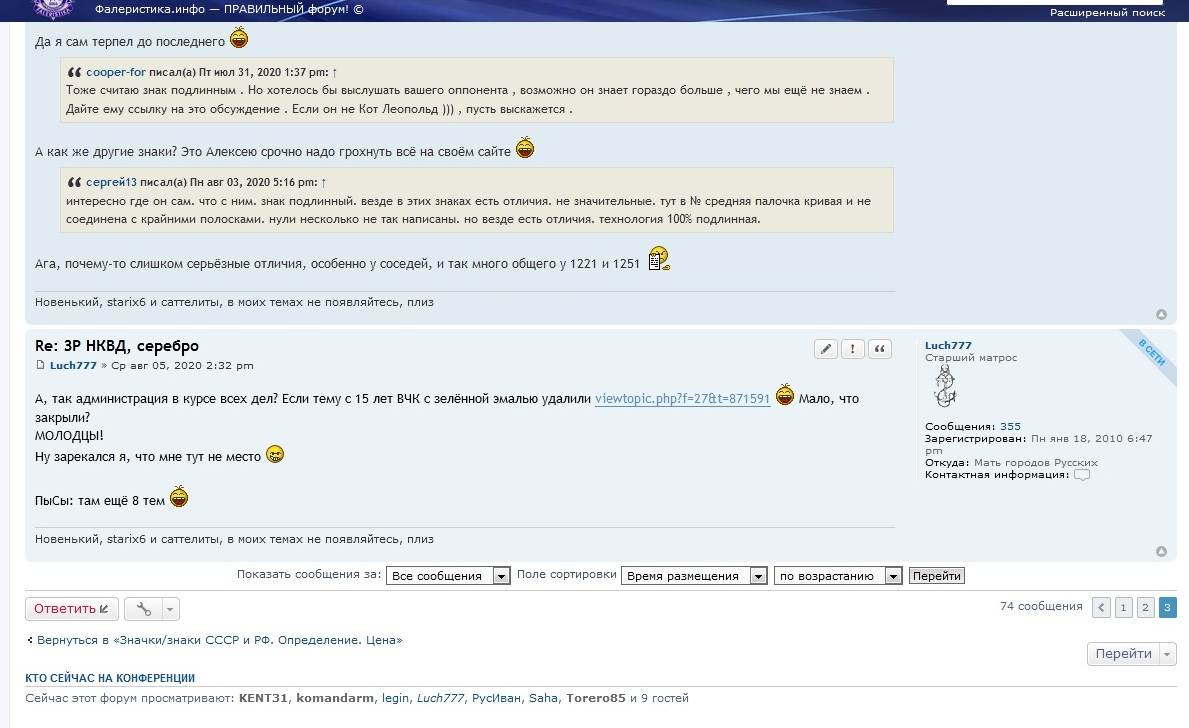Click the back-to-top arrow in Luch777's post
The image size is (1189, 728).
(1161, 551)
